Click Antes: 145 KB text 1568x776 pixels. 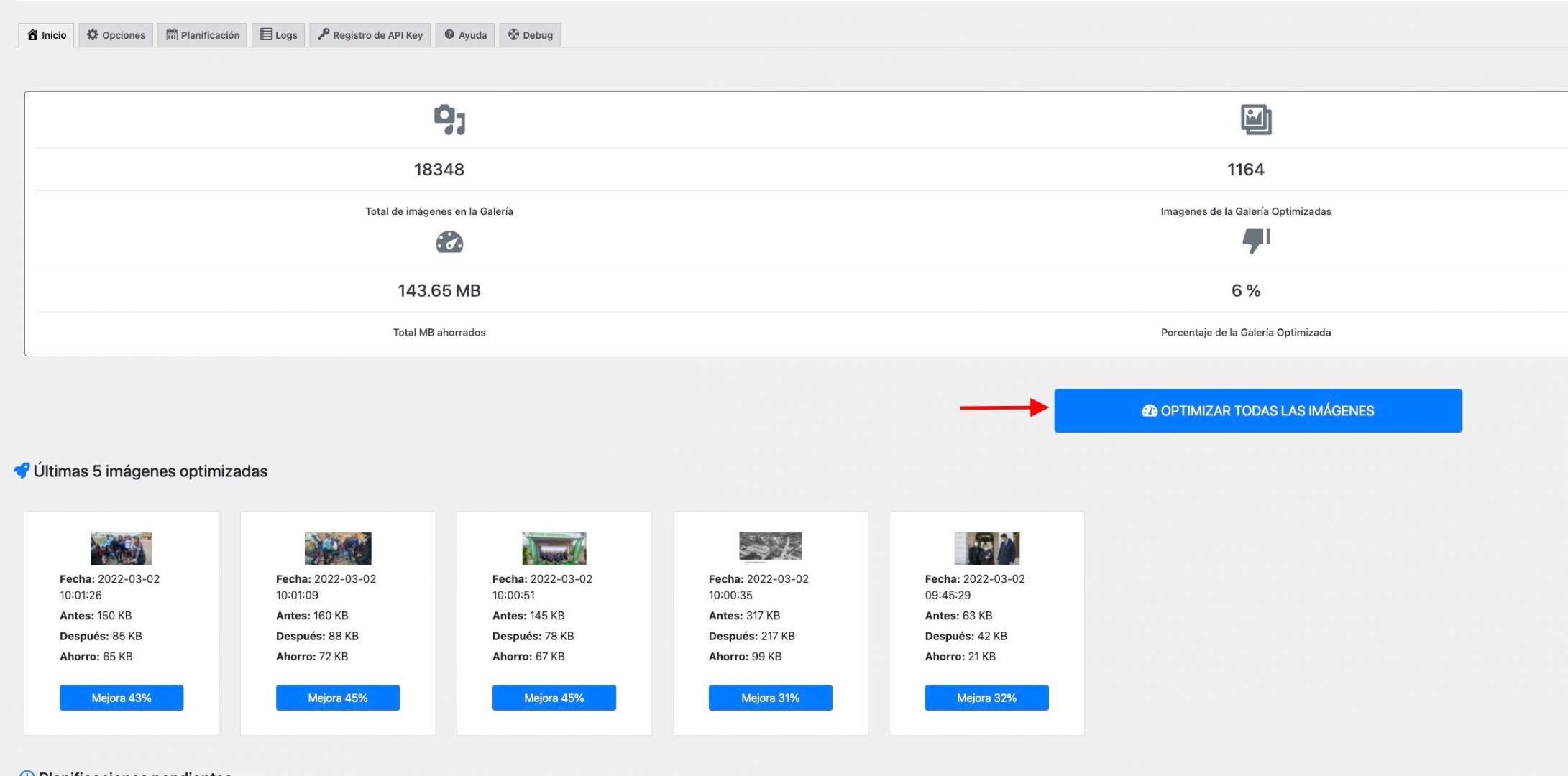528,616
